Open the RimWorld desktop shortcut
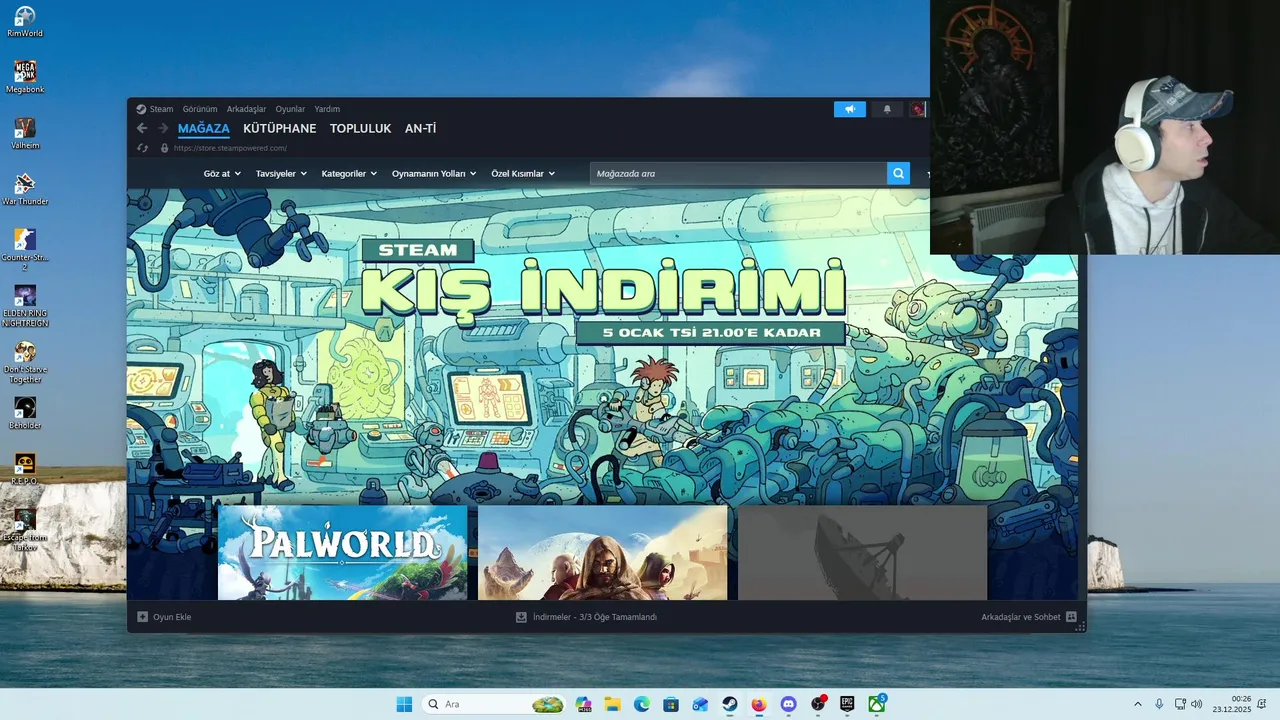 [25, 22]
